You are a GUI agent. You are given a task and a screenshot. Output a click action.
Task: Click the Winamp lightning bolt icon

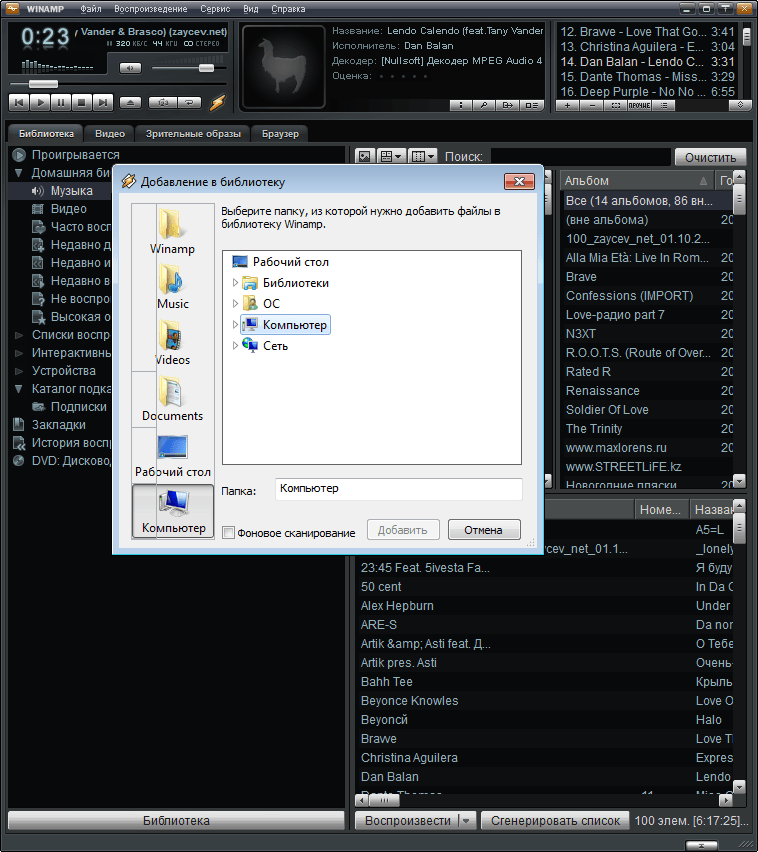pos(217,101)
